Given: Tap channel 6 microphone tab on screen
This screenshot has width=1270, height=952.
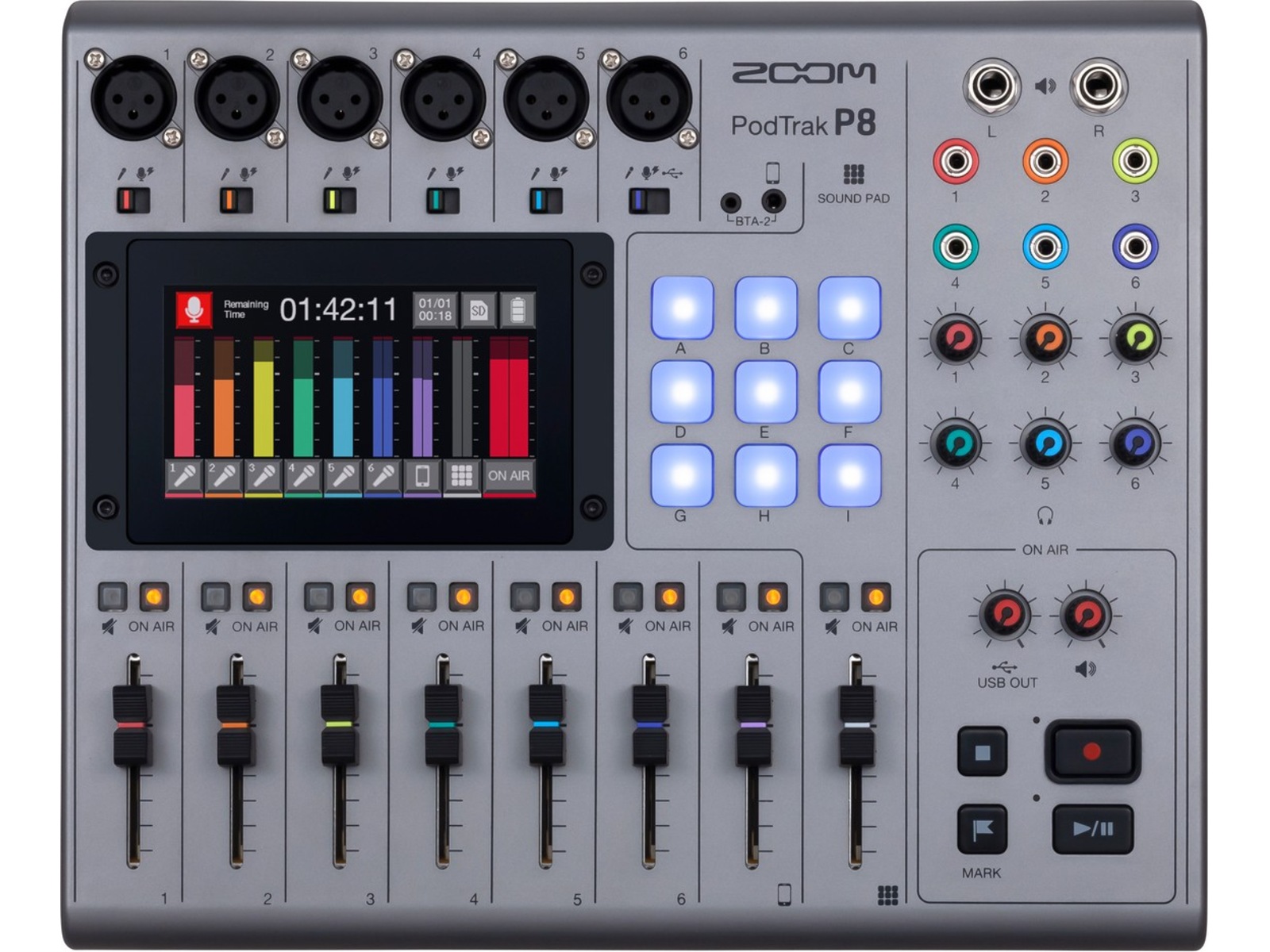Looking at the screenshot, I should 383,476.
